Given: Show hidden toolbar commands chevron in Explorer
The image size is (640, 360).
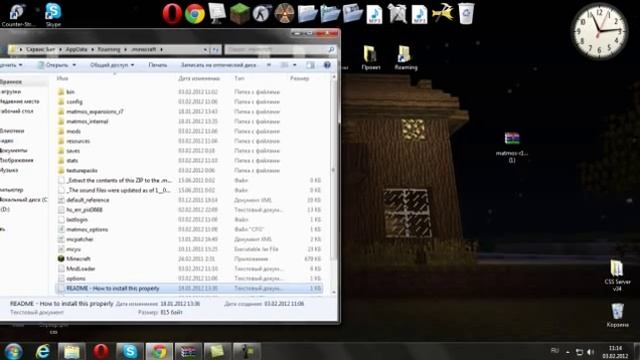Looking at the screenshot, I should pyautogui.click(x=269, y=65).
